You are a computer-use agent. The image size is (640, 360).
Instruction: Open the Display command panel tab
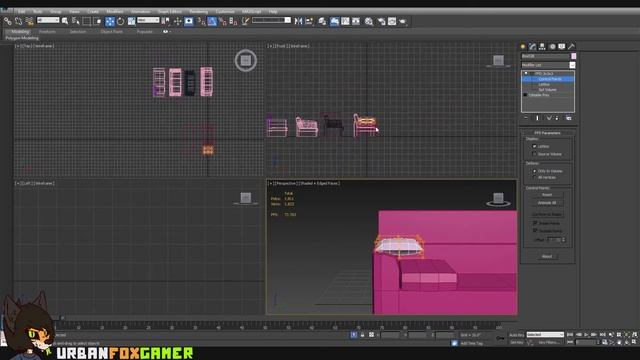click(x=562, y=47)
